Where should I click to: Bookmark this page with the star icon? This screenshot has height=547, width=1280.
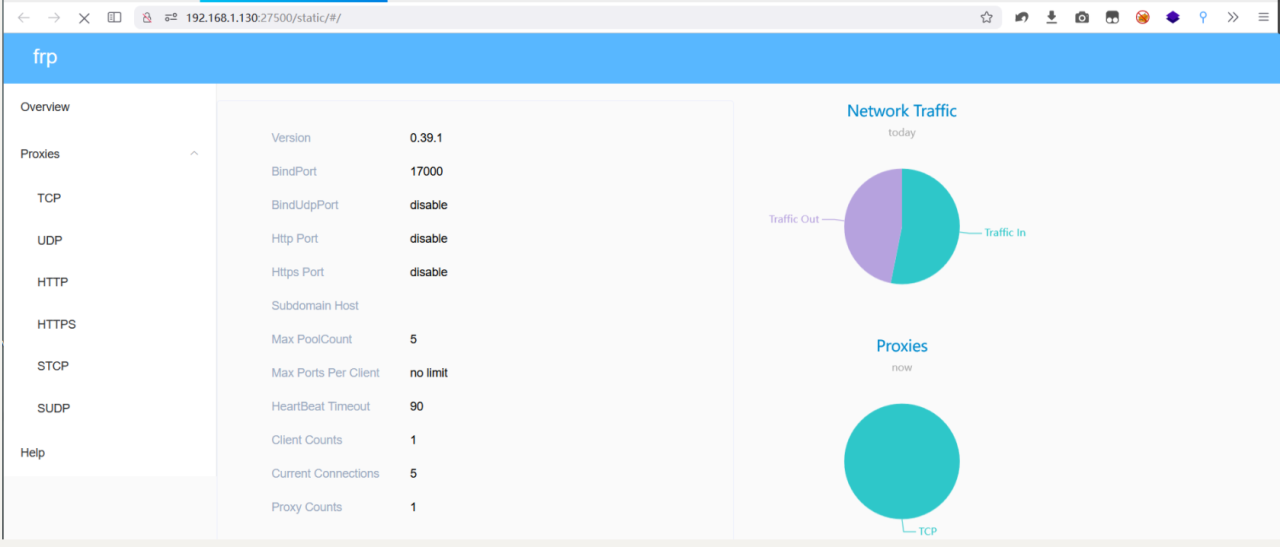[987, 17]
